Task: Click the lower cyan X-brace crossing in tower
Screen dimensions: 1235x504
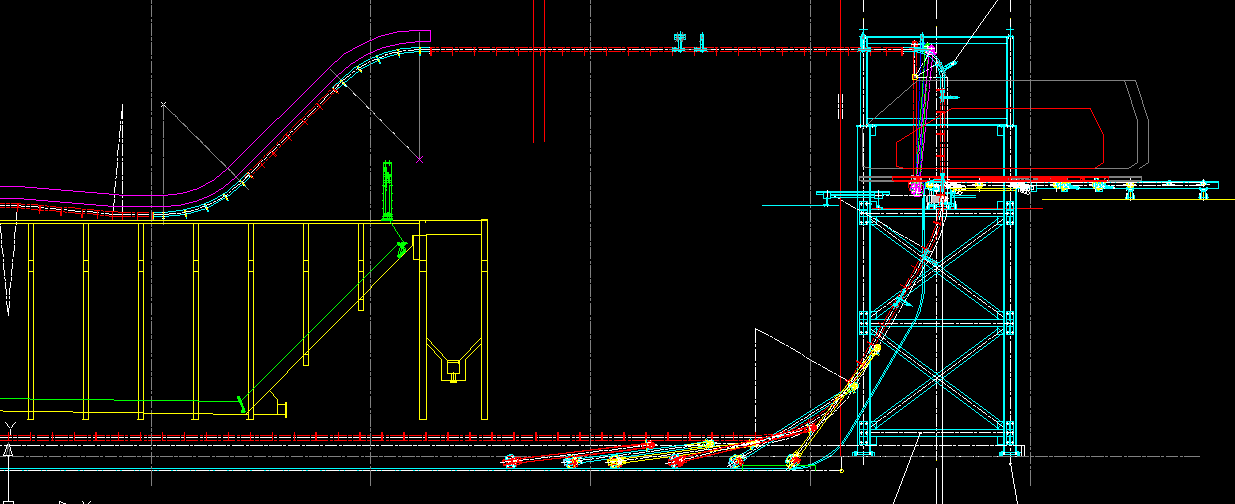Action: click(x=934, y=379)
